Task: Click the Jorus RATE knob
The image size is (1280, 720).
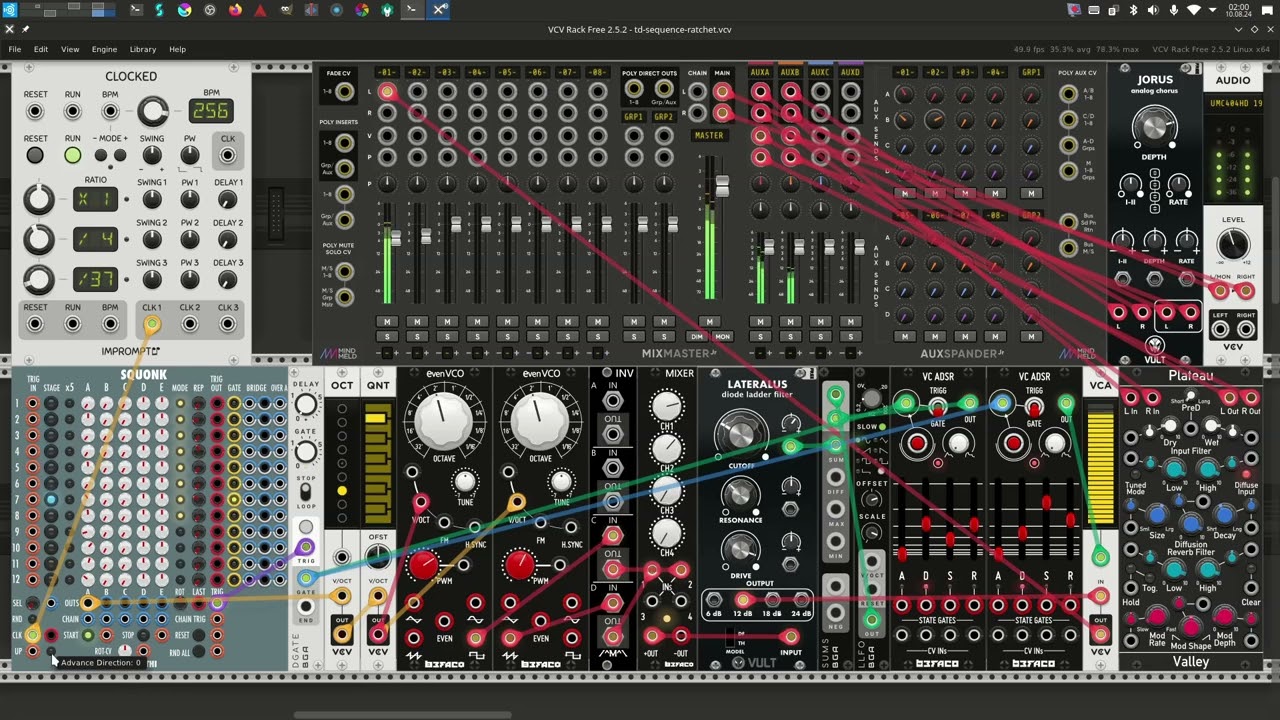Action: (1179, 184)
